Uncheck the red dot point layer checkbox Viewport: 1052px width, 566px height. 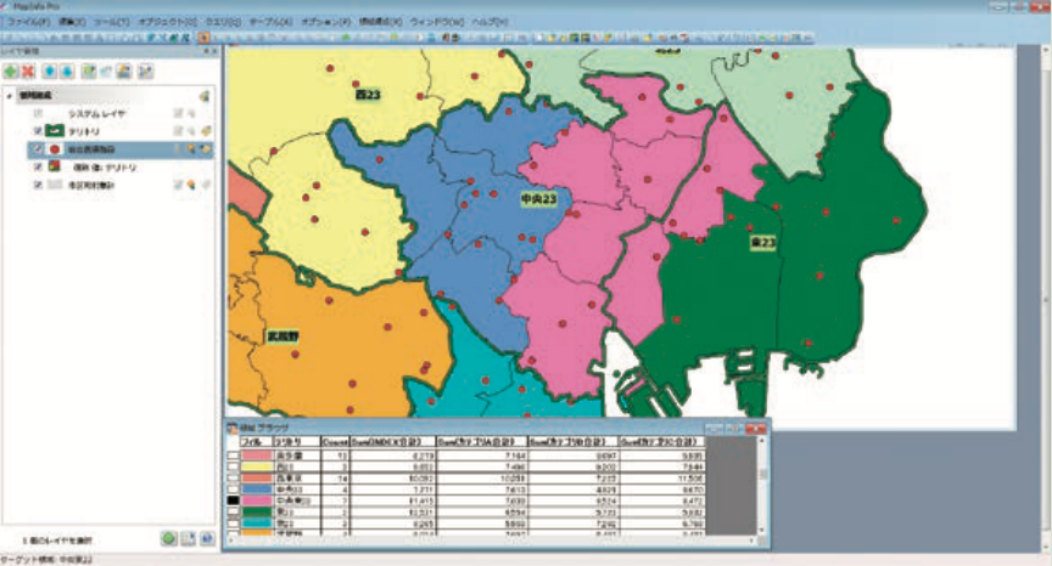click(x=38, y=149)
